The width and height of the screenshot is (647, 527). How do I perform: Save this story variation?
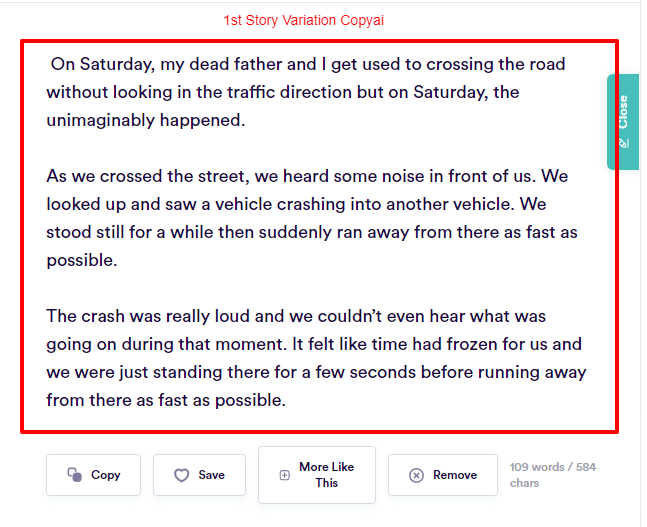tap(199, 475)
